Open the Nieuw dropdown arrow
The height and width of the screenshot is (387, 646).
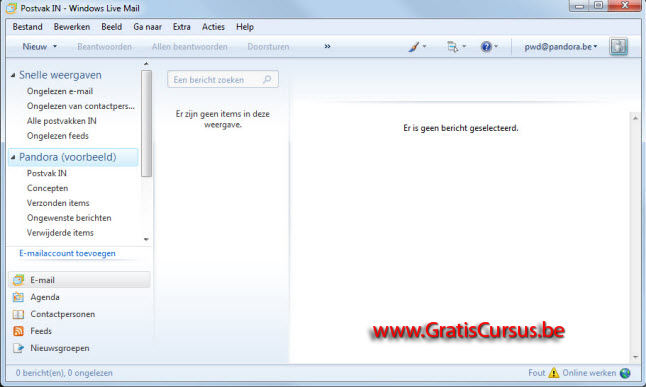[55, 47]
